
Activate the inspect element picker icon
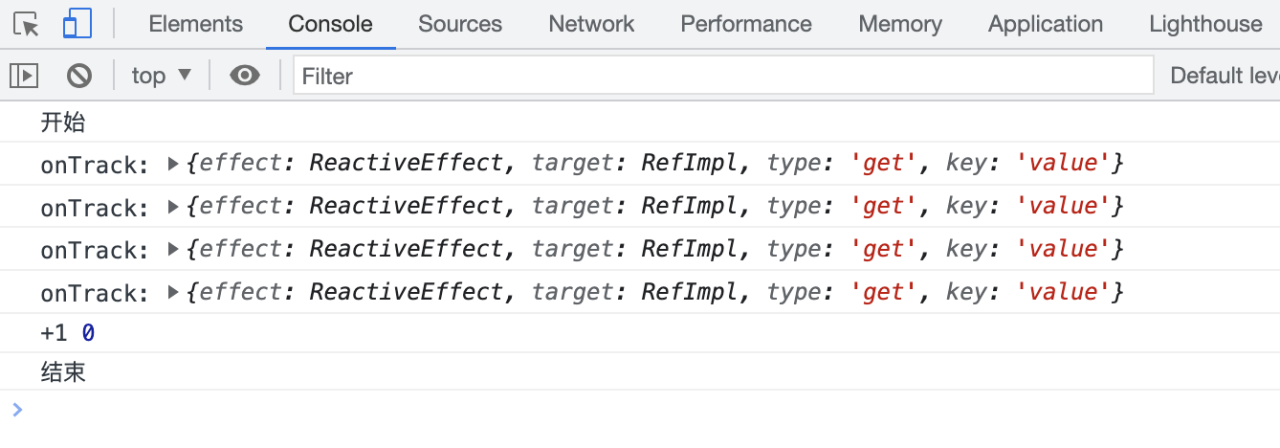pyautogui.click(x=27, y=24)
